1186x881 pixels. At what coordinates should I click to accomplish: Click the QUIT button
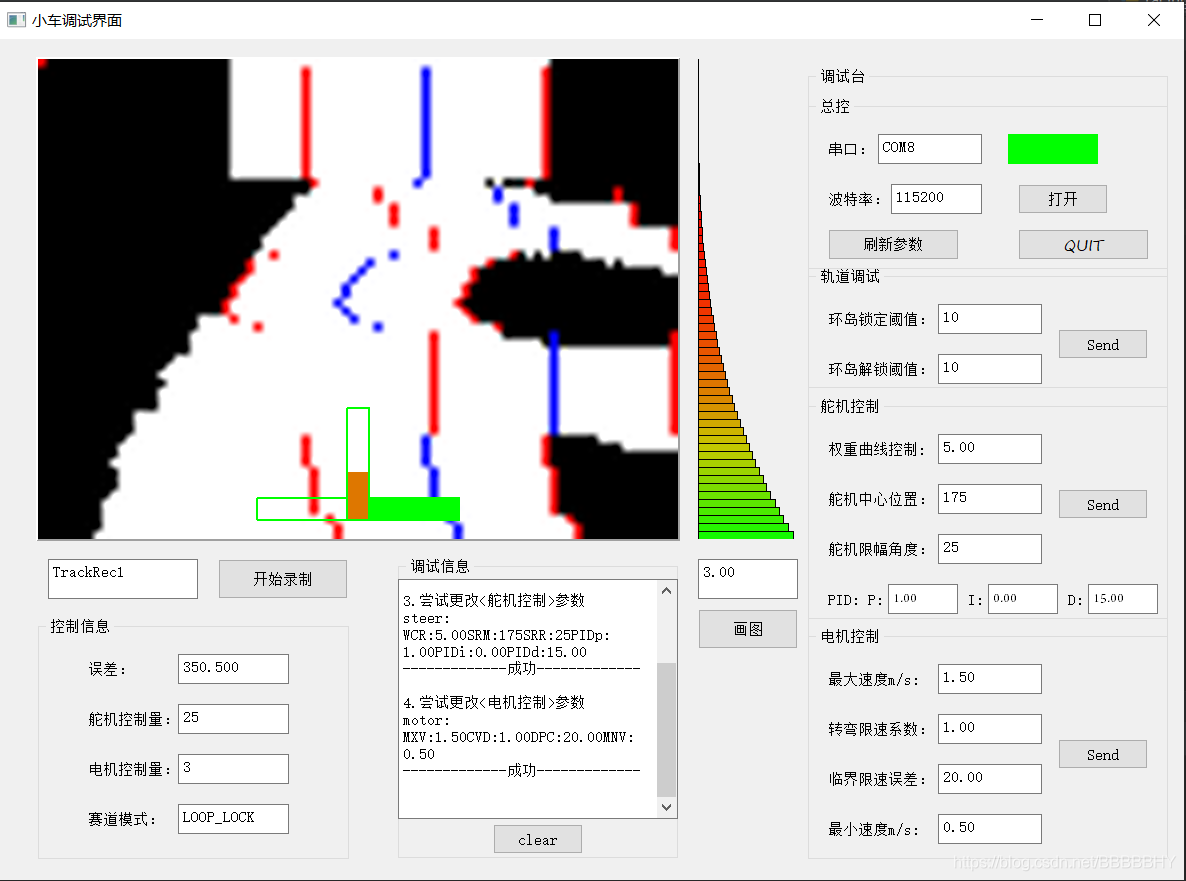(1082, 244)
